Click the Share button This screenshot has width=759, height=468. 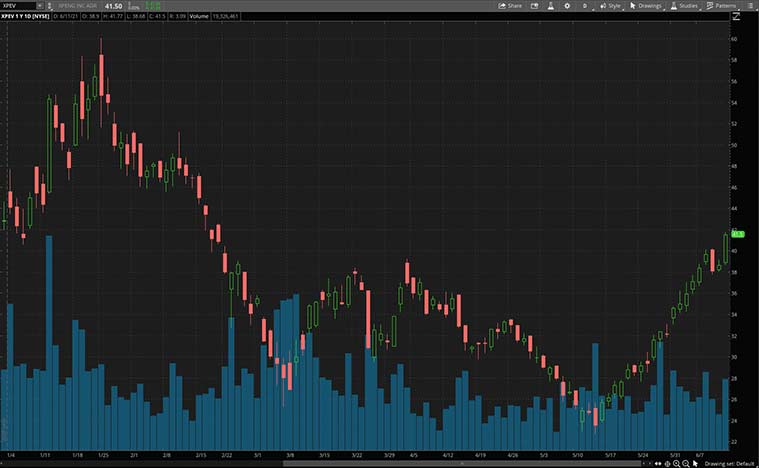coord(510,6)
